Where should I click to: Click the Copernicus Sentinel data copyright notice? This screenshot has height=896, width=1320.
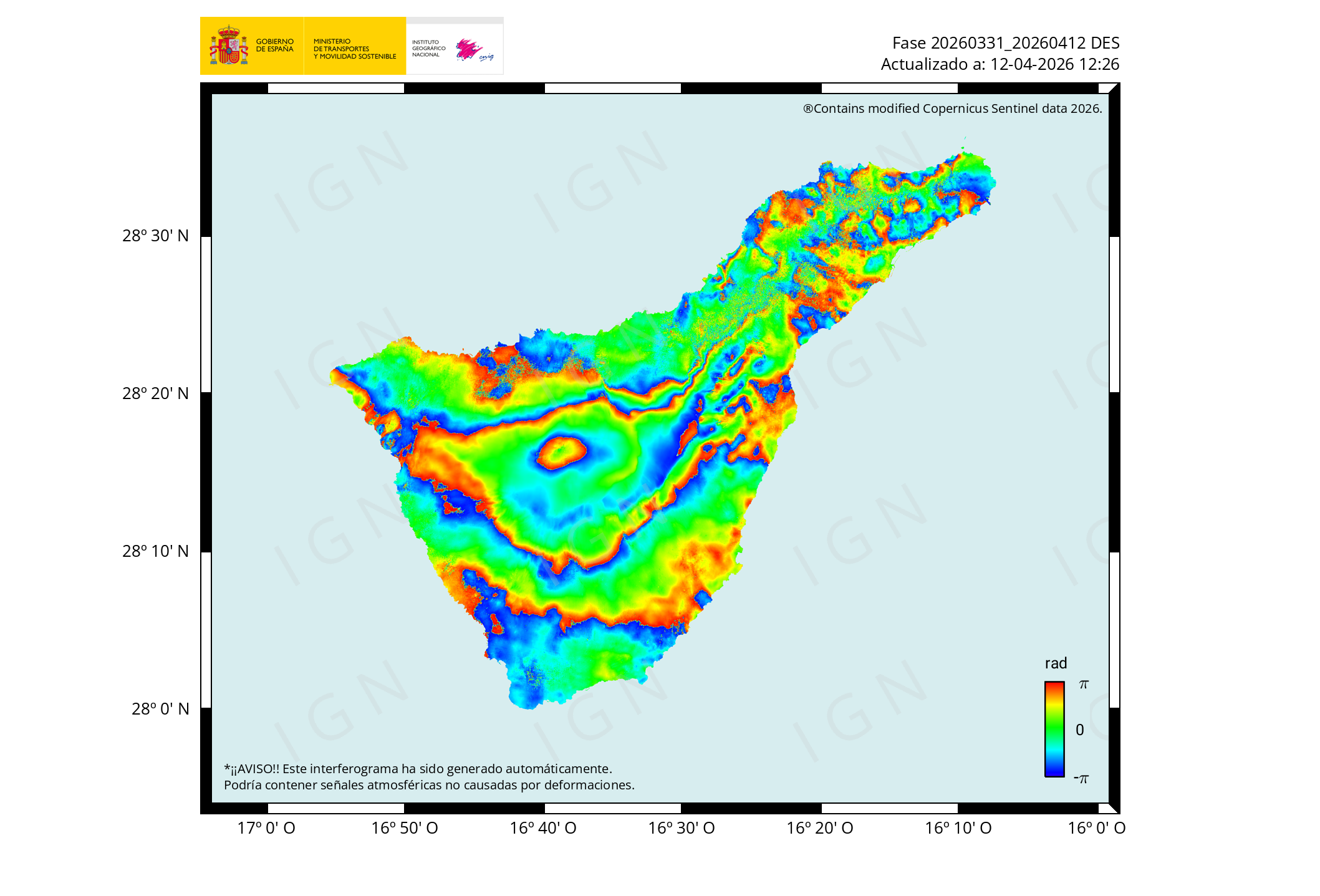952,108
